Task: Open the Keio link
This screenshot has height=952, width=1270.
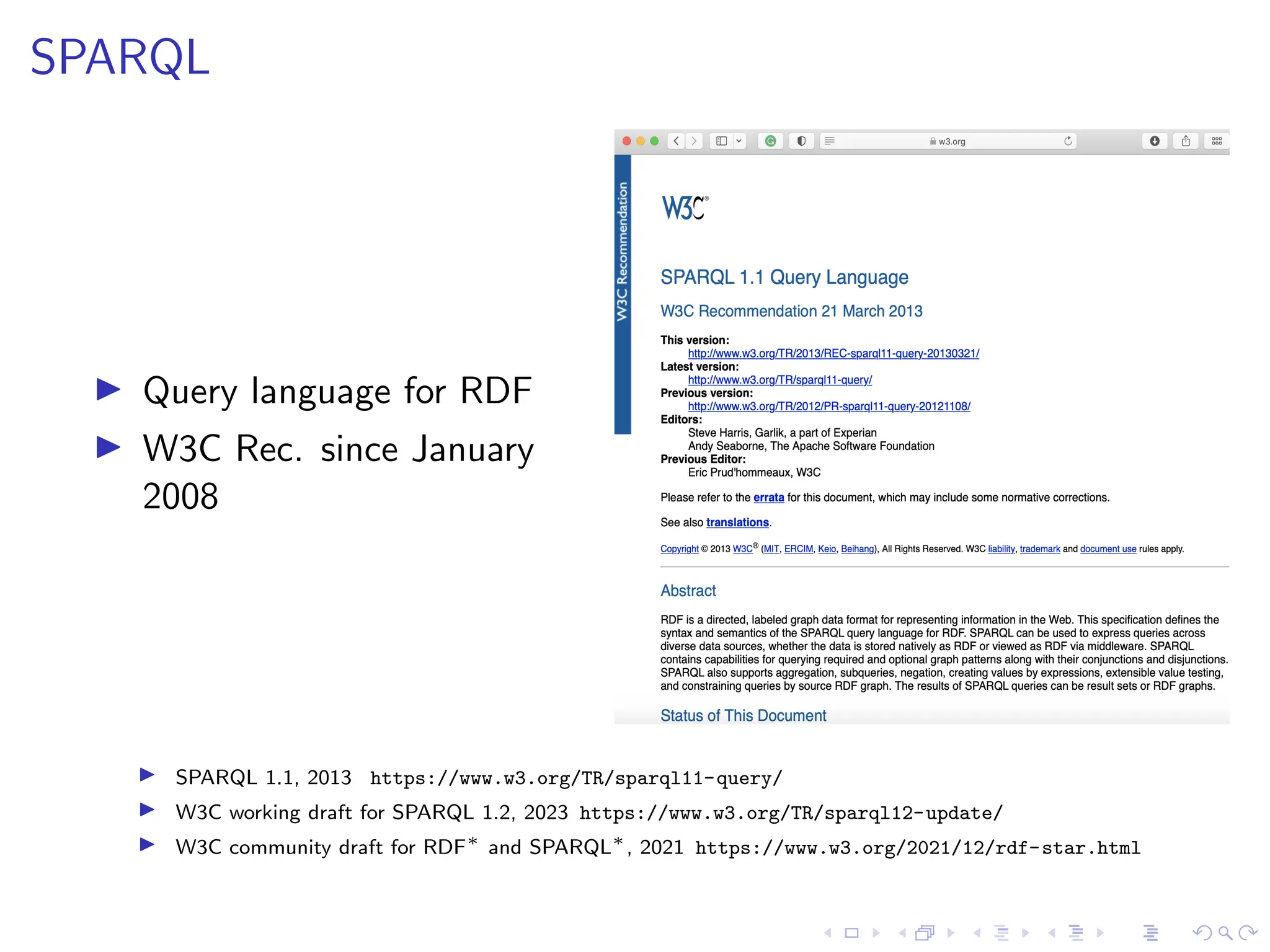Action: pyautogui.click(x=827, y=549)
